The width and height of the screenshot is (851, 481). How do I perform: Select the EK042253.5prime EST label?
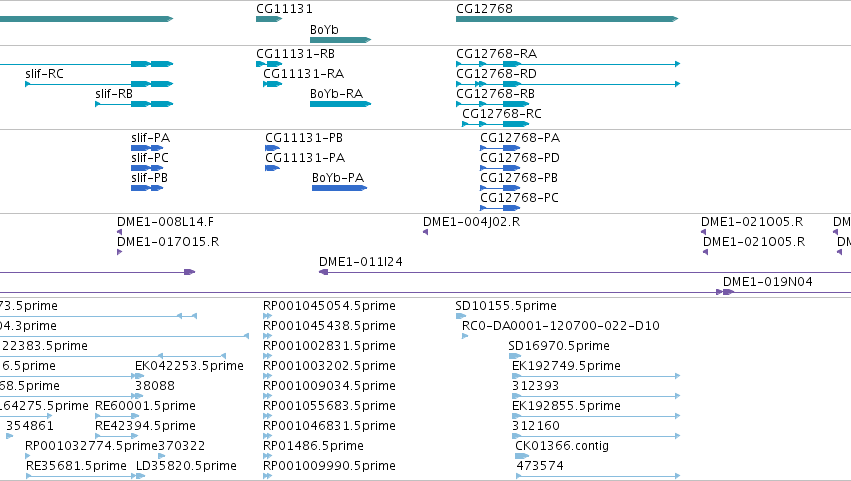tap(189, 366)
